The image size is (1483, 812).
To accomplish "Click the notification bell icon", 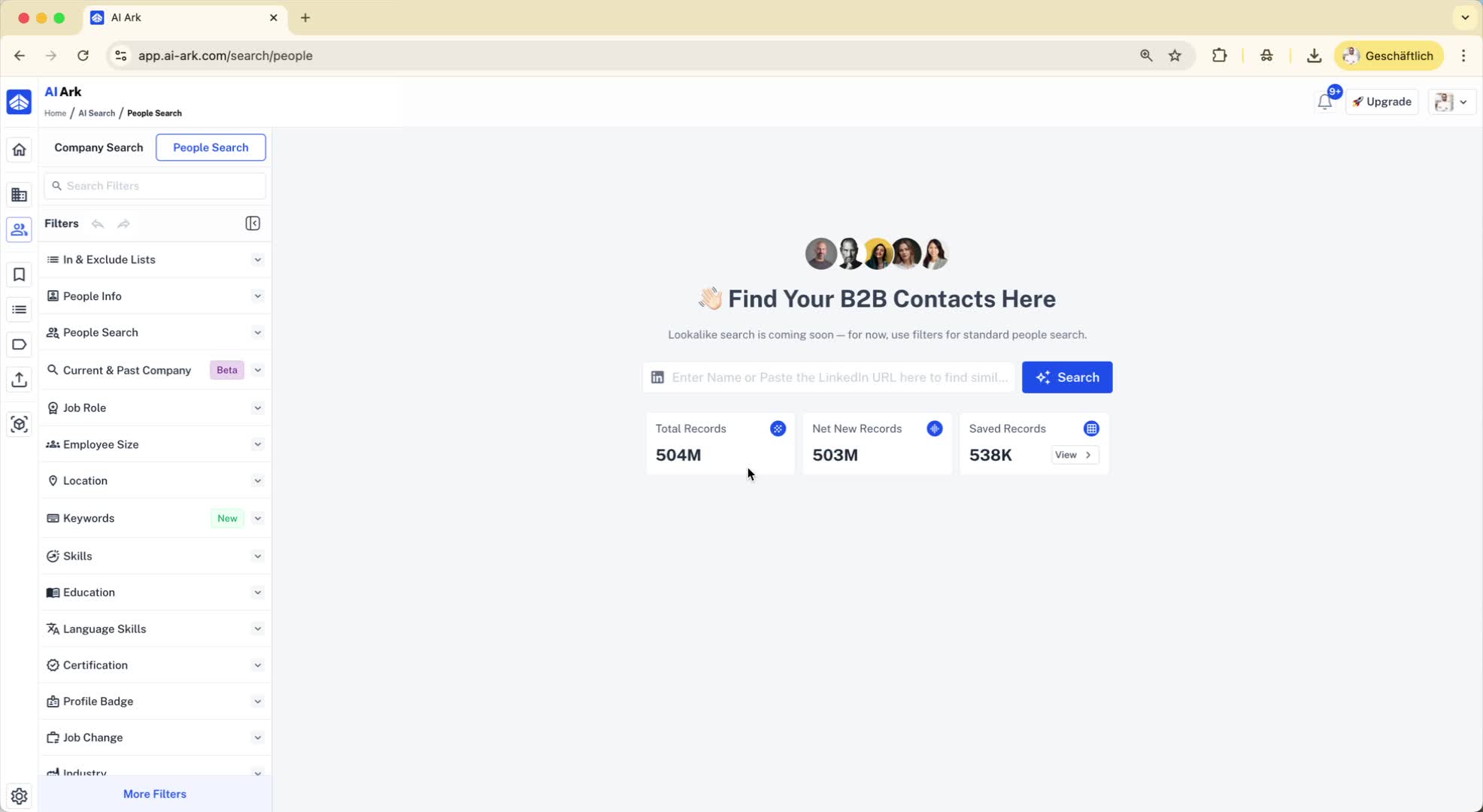I will point(1324,102).
